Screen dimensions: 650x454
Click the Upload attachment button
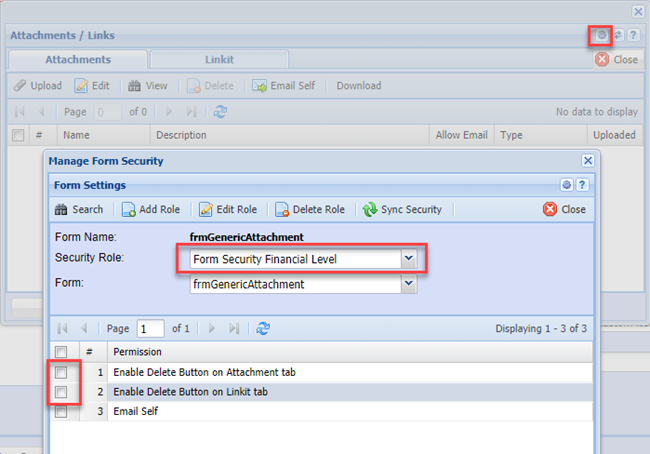[x=38, y=86]
